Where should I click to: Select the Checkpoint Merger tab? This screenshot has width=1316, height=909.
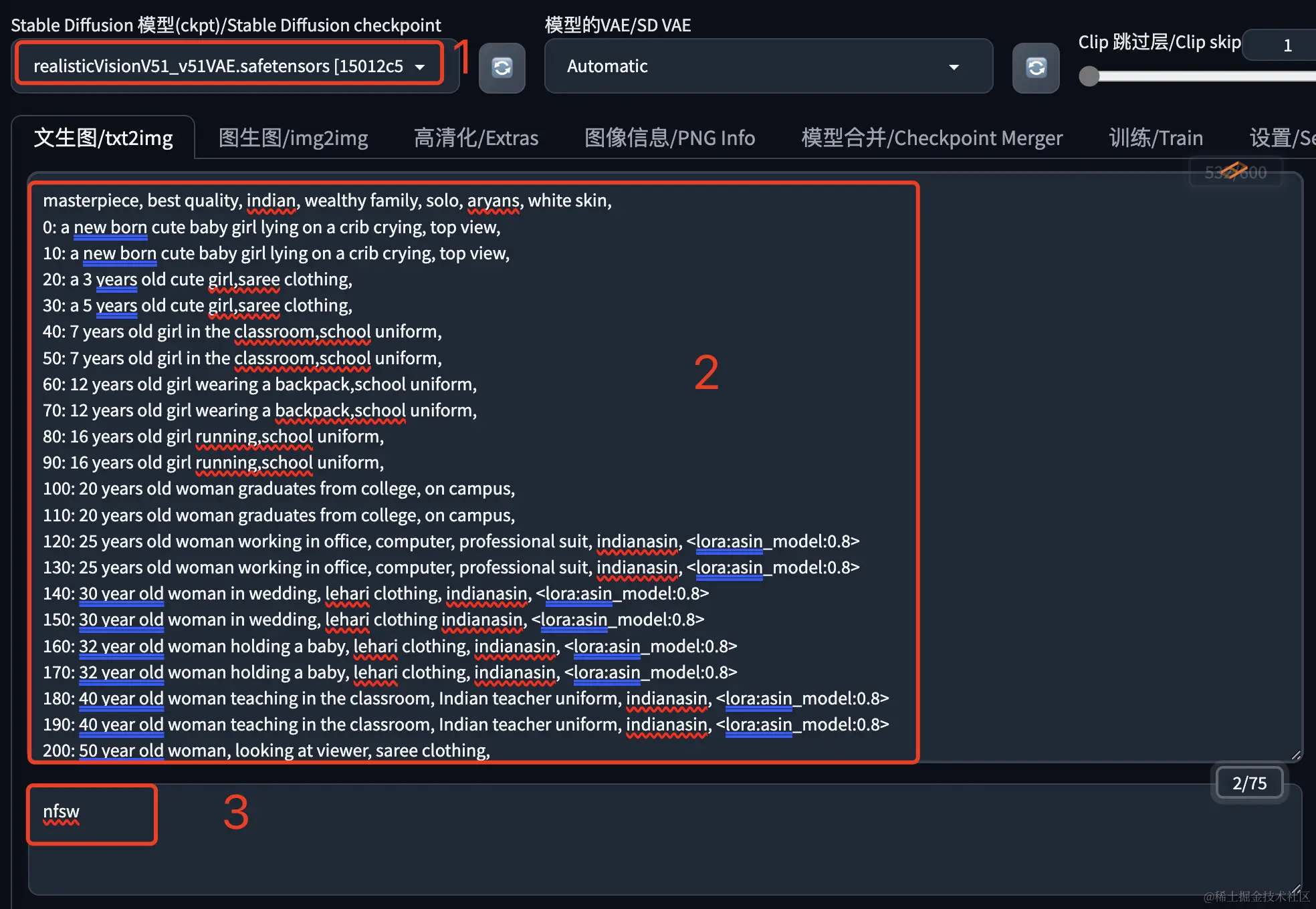pos(931,138)
